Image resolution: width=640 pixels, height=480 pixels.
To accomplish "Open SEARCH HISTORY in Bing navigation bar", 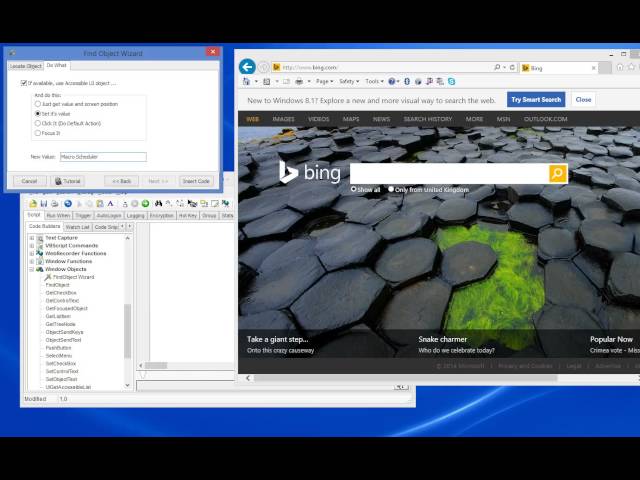I will click(x=428, y=119).
